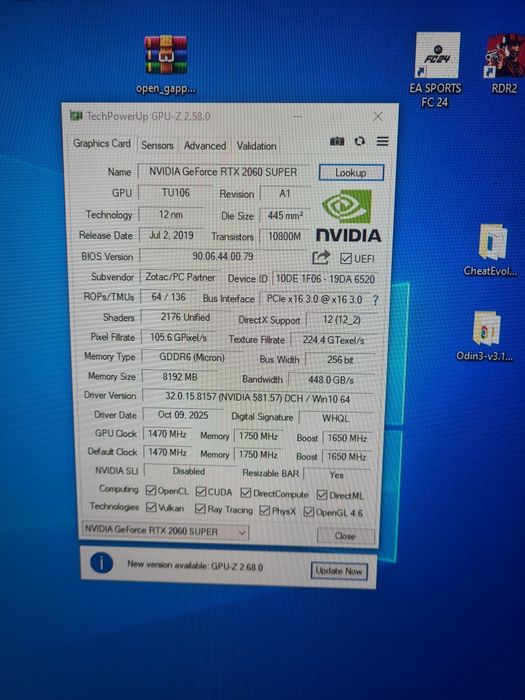Click the Bus Width field 256 bit
Image resolution: width=525 pixels, height=700 pixels.
point(340,360)
